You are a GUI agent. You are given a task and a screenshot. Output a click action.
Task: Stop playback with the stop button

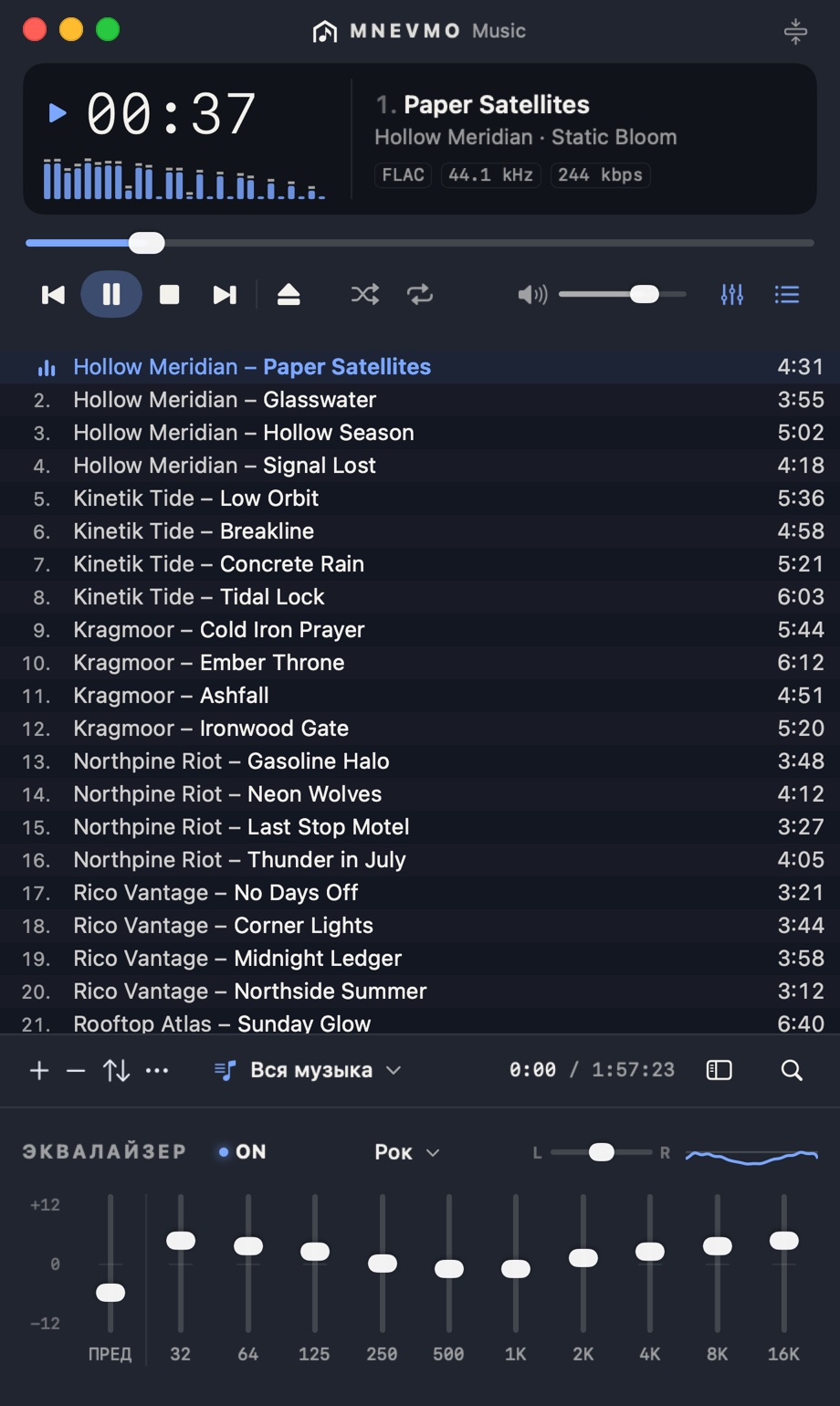[169, 295]
